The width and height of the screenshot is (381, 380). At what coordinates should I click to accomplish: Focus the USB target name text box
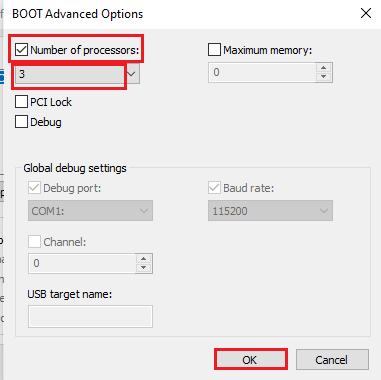pyautogui.click(x=90, y=316)
